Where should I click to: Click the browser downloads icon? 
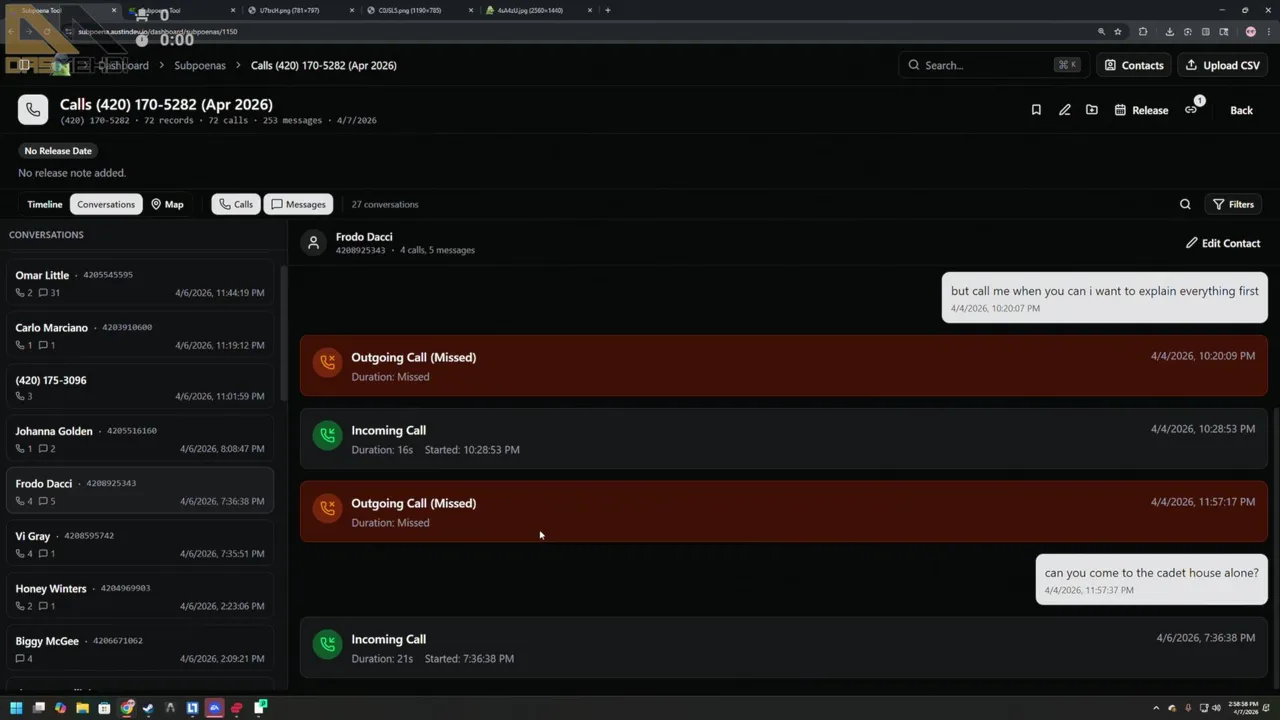(x=1169, y=31)
